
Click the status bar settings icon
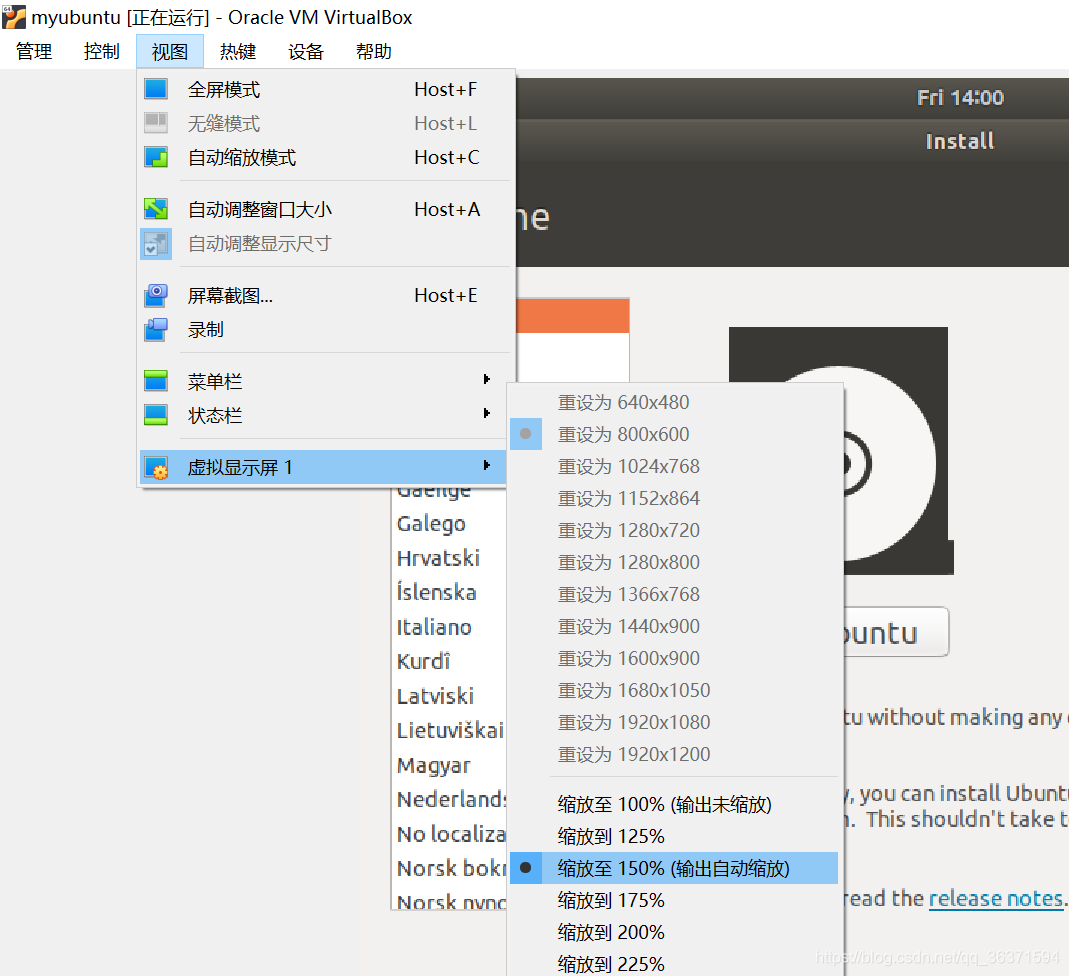[156, 415]
